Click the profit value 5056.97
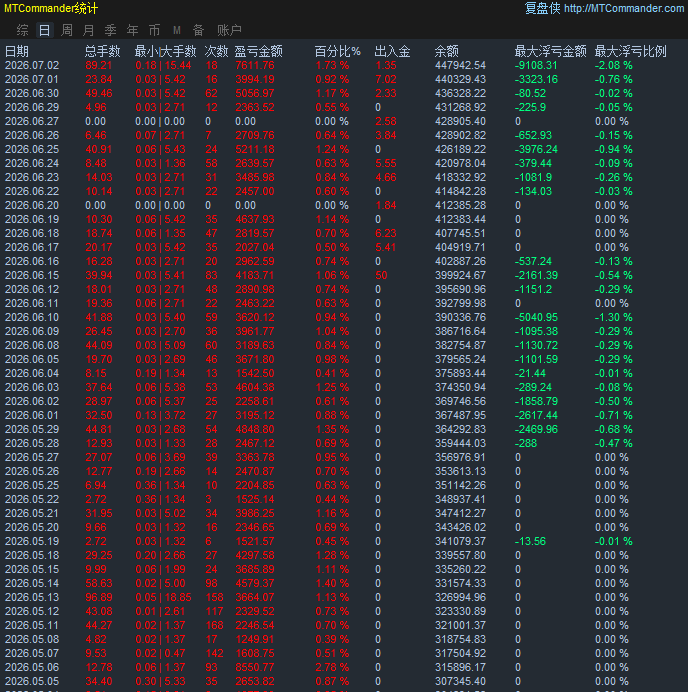 point(255,94)
